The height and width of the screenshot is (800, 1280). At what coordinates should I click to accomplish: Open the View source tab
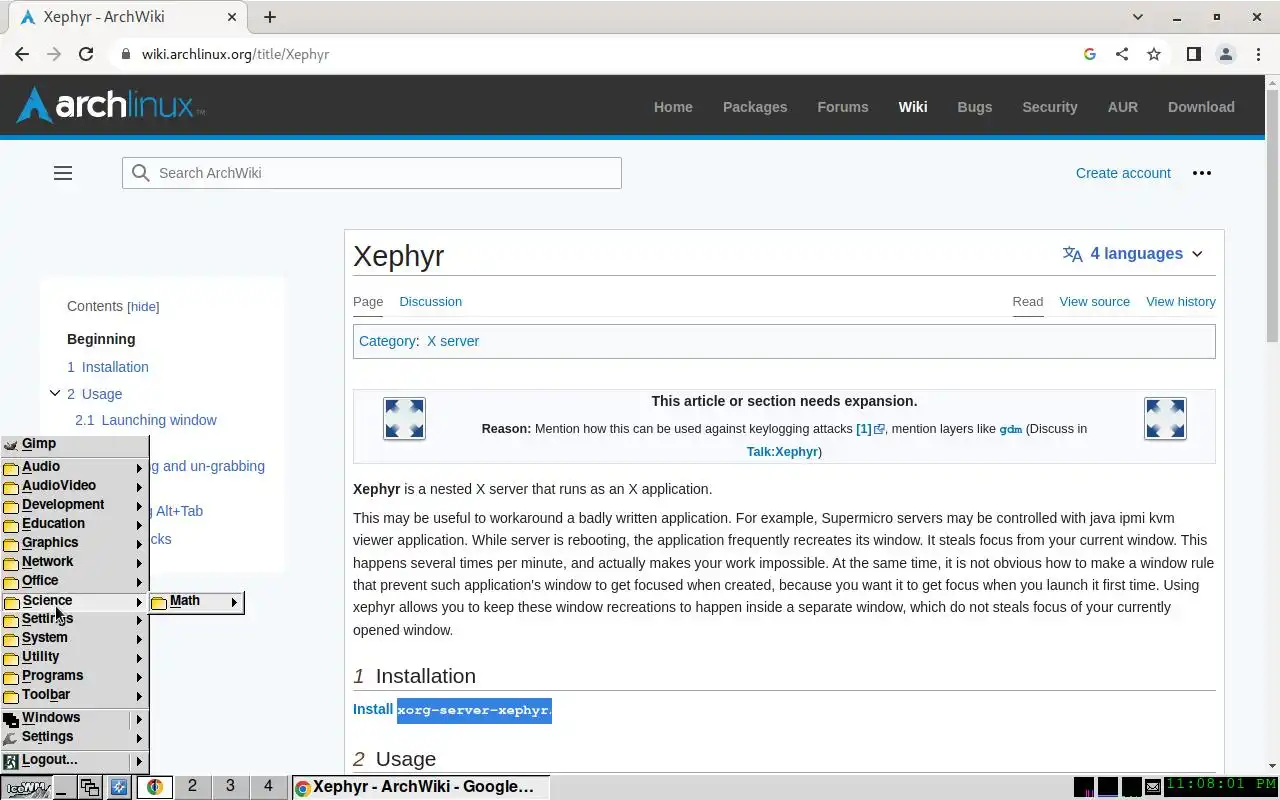(x=1094, y=301)
